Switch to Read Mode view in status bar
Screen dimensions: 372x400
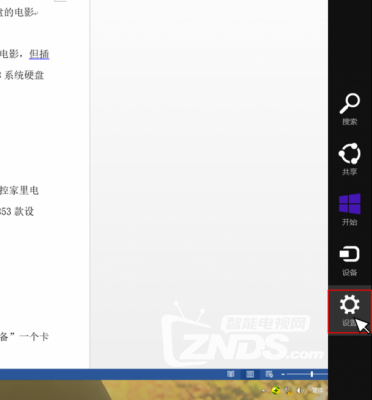(x=231, y=374)
